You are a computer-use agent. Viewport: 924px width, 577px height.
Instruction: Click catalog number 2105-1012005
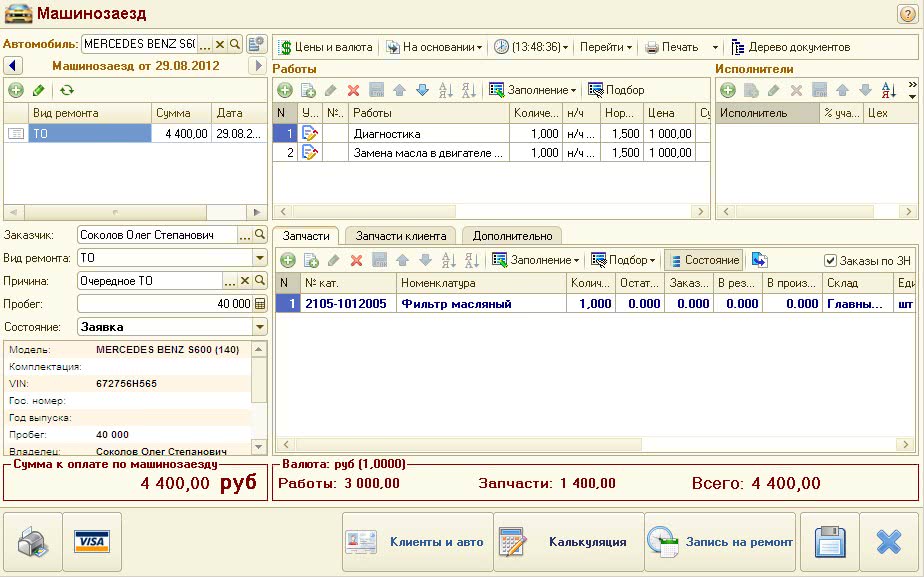[x=346, y=304]
